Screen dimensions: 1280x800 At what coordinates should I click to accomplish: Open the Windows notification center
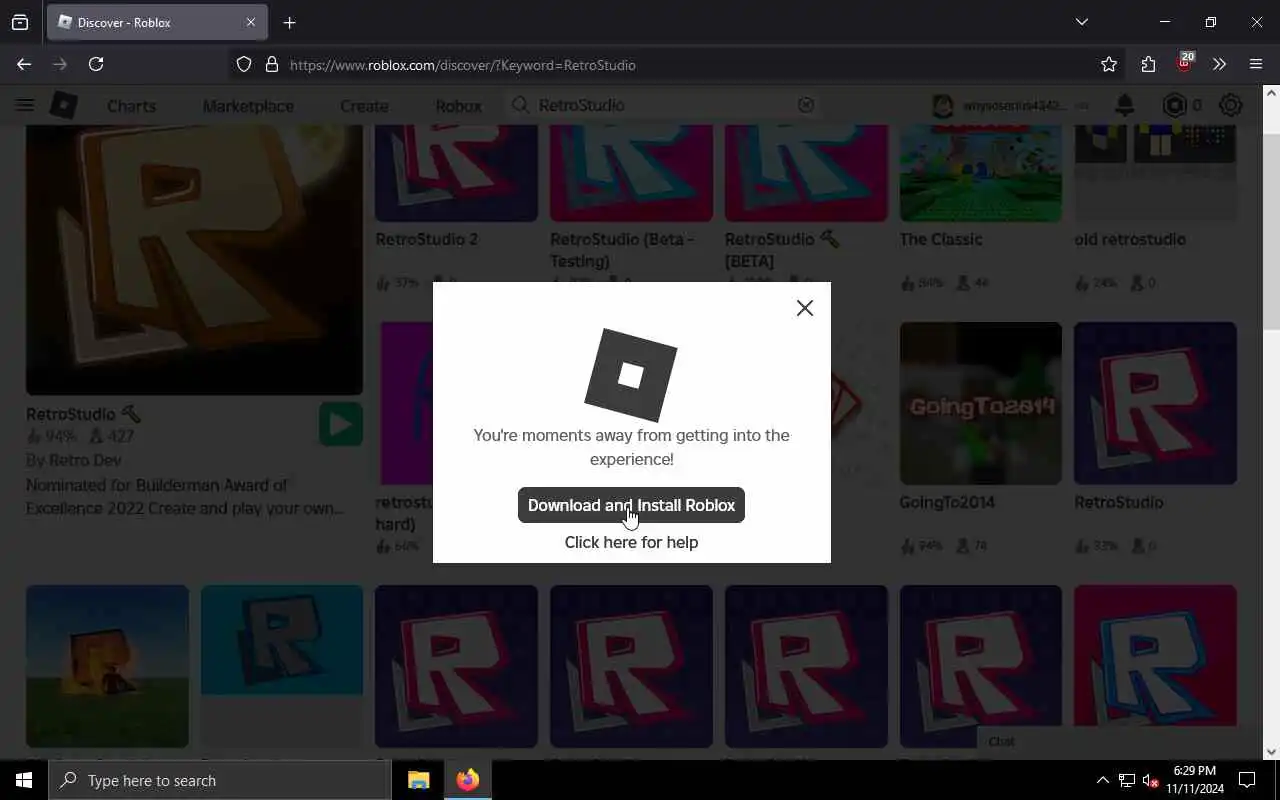pyautogui.click(x=1247, y=780)
